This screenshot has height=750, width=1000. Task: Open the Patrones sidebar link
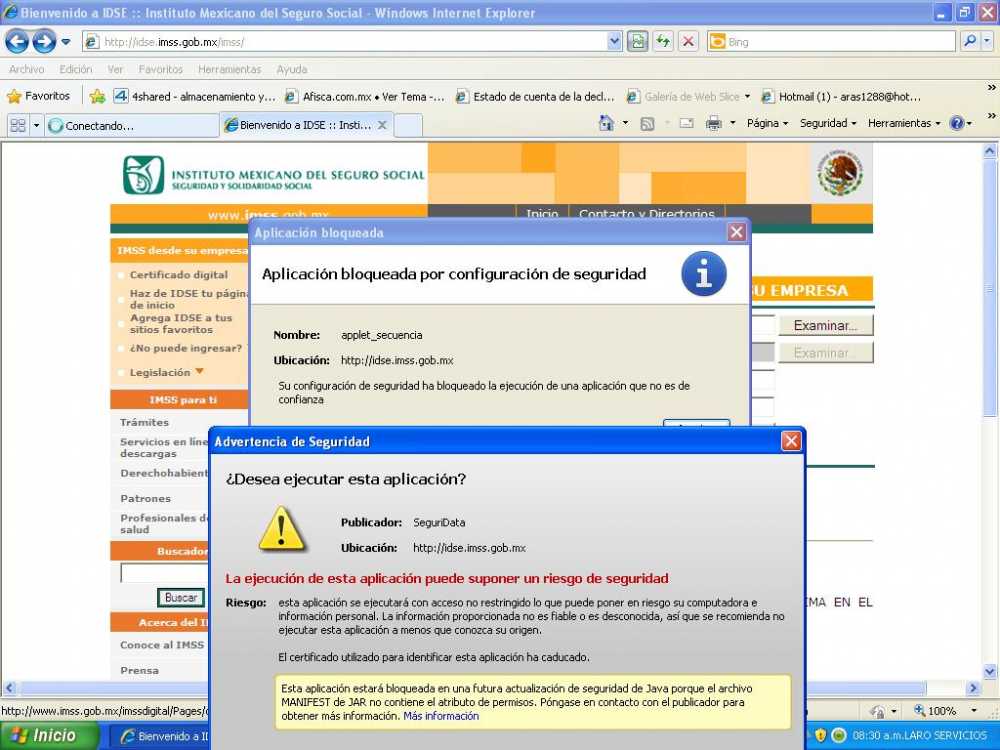point(145,499)
